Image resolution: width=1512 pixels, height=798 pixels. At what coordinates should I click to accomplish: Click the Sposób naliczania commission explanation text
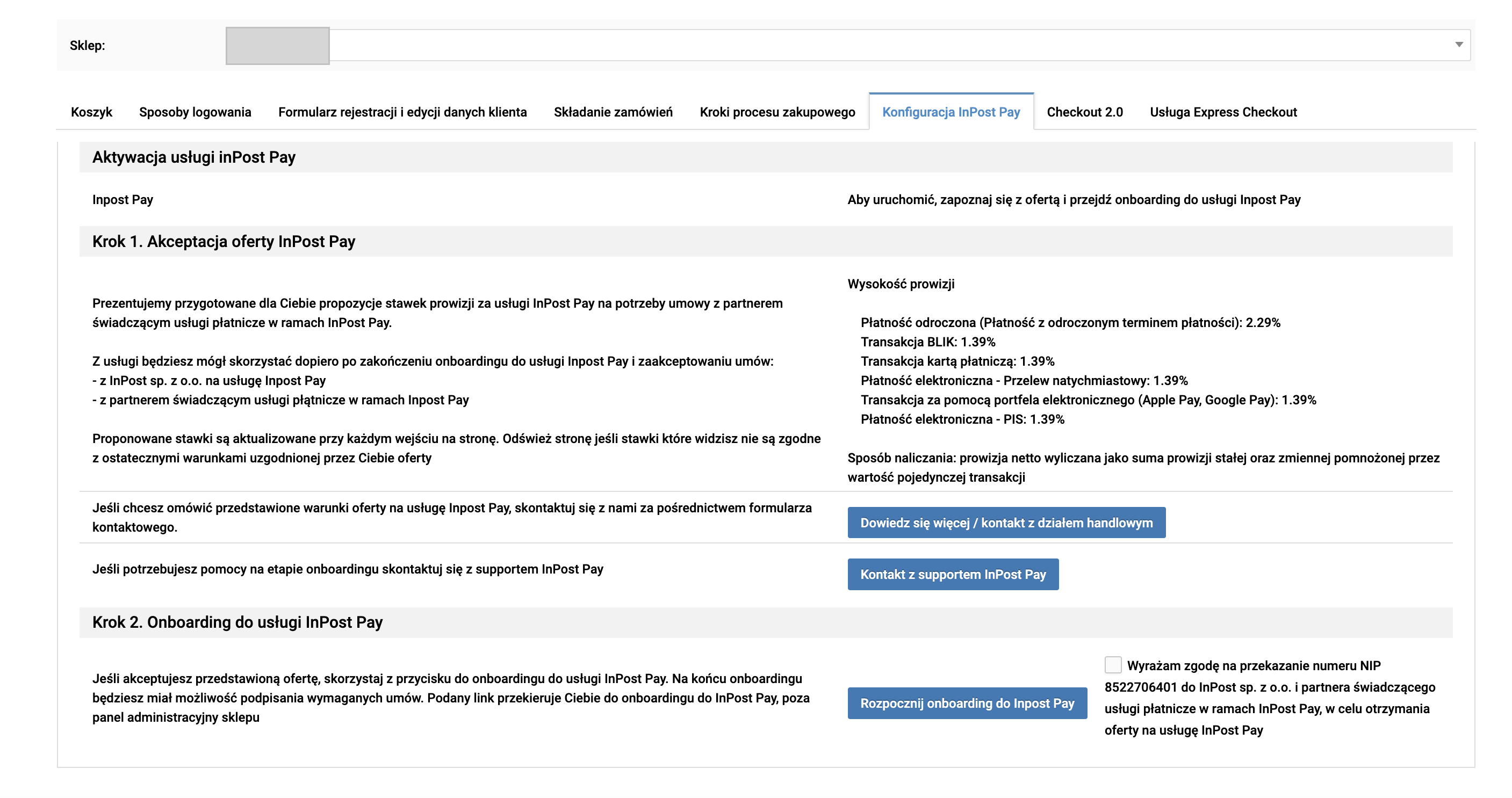(1143, 468)
